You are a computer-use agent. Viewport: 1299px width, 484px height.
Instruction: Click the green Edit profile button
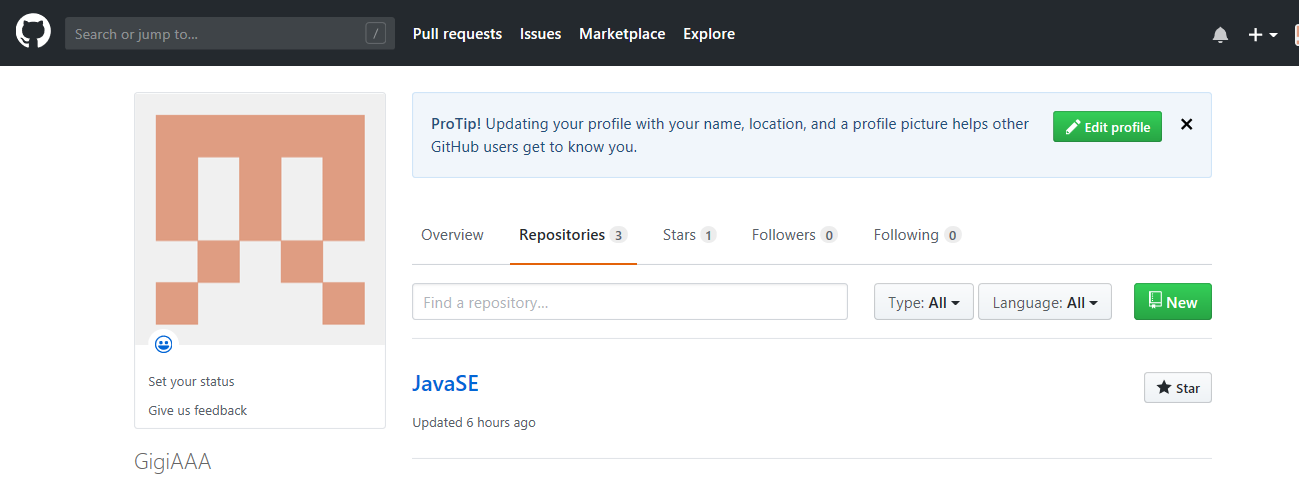pyautogui.click(x=1107, y=127)
